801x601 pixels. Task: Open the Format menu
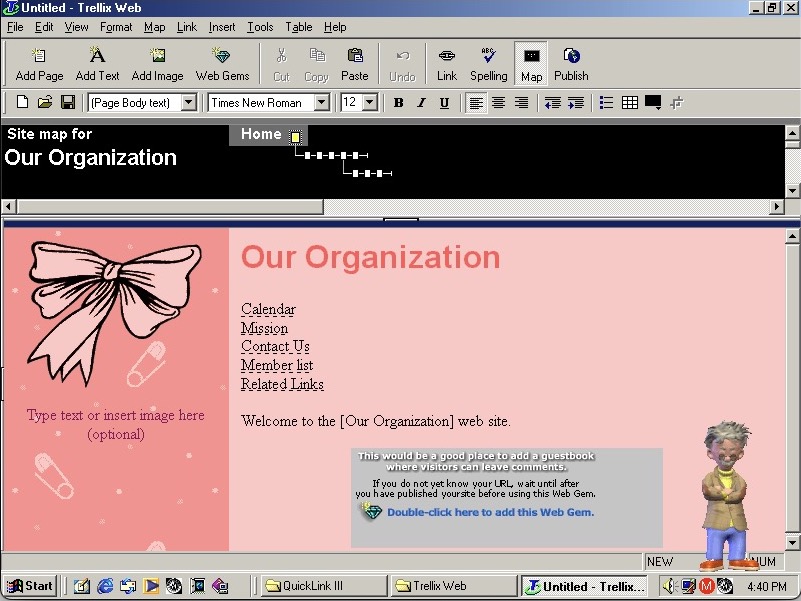click(116, 27)
